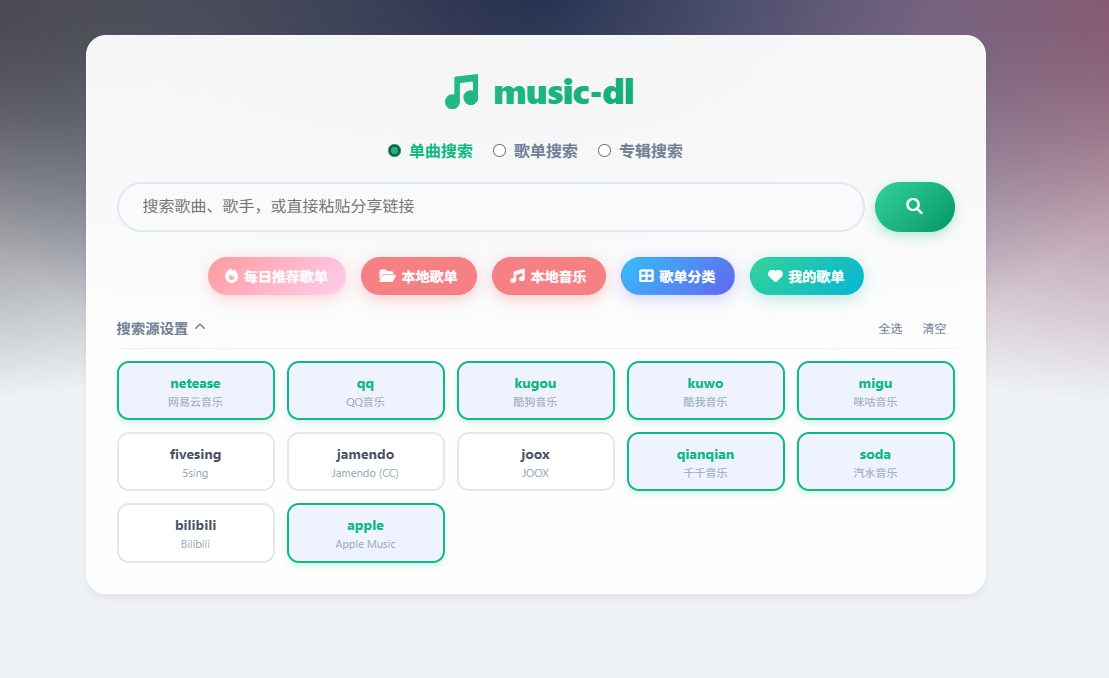Open the 本地音乐 button
Screen dimensions: 1109x678
tap(549, 276)
